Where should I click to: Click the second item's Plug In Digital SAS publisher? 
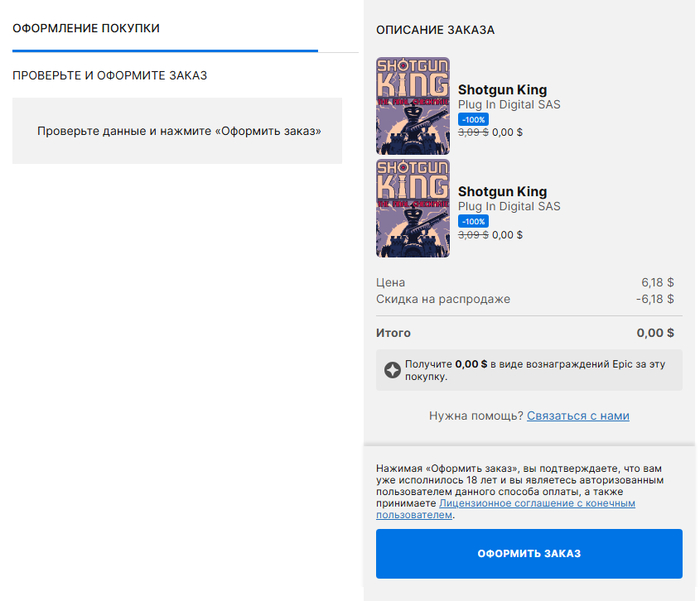(x=509, y=207)
